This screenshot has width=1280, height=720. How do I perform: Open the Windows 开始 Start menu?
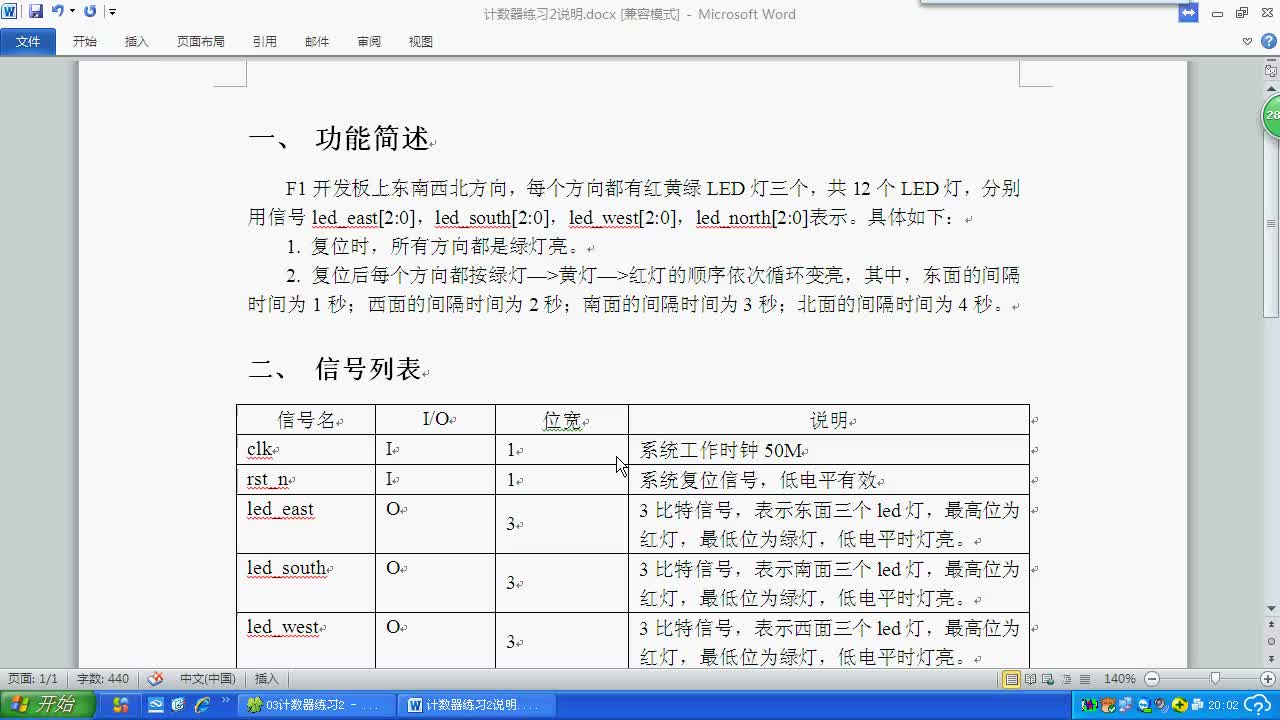point(48,705)
